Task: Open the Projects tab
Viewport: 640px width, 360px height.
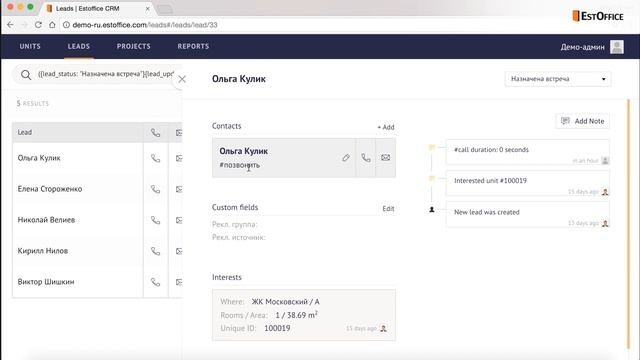Action: point(133,46)
